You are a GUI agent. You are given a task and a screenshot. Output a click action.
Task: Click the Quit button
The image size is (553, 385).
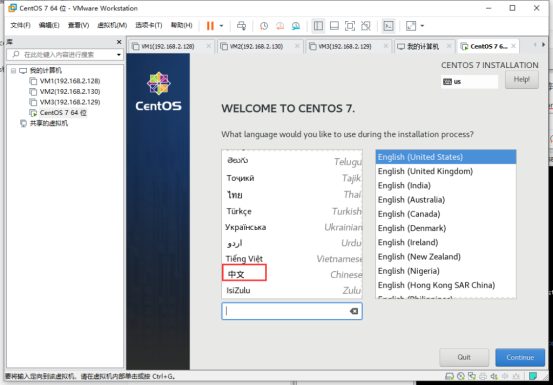coord(464,358)
